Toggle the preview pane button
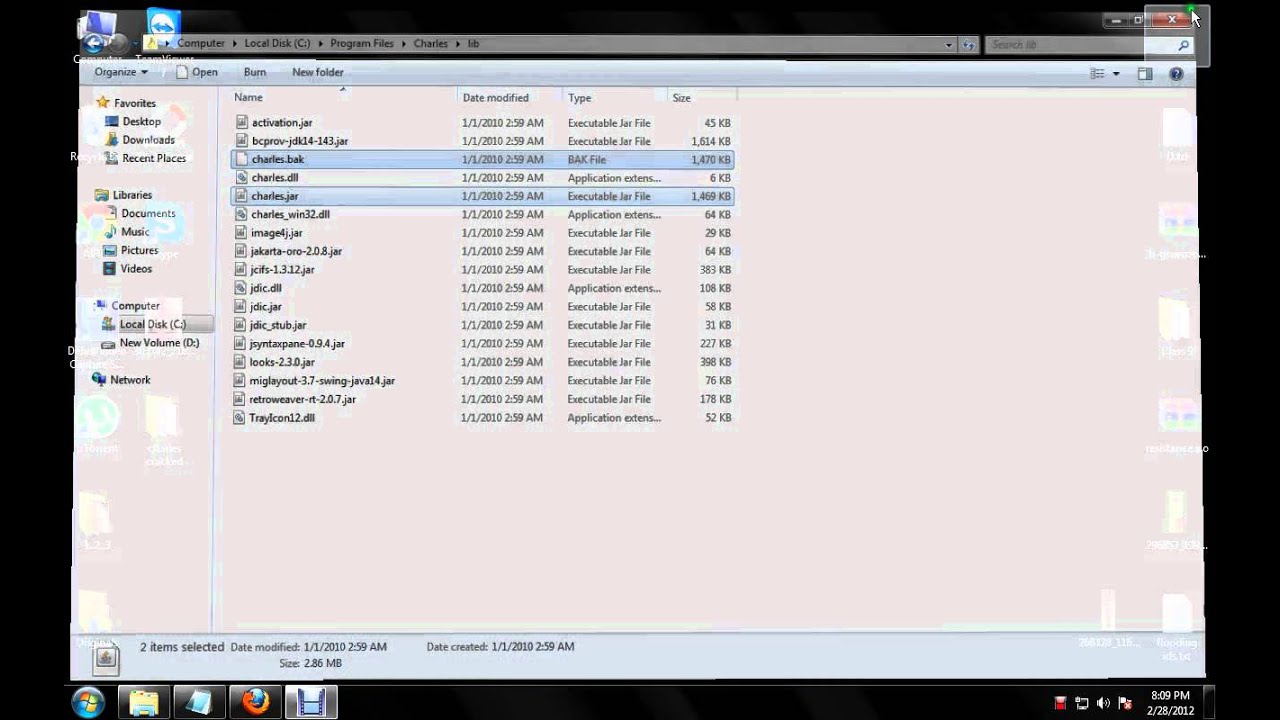 1145,73
